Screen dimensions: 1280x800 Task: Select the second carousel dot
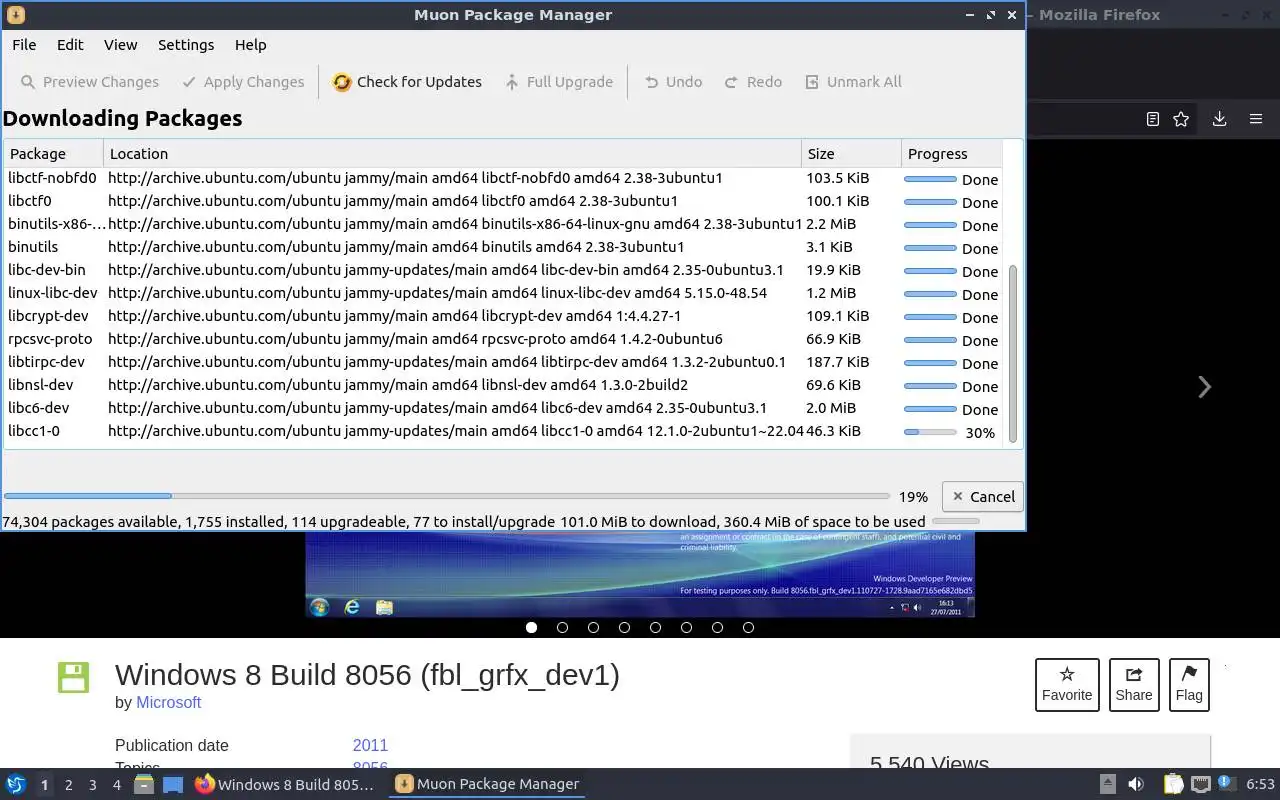562,628
